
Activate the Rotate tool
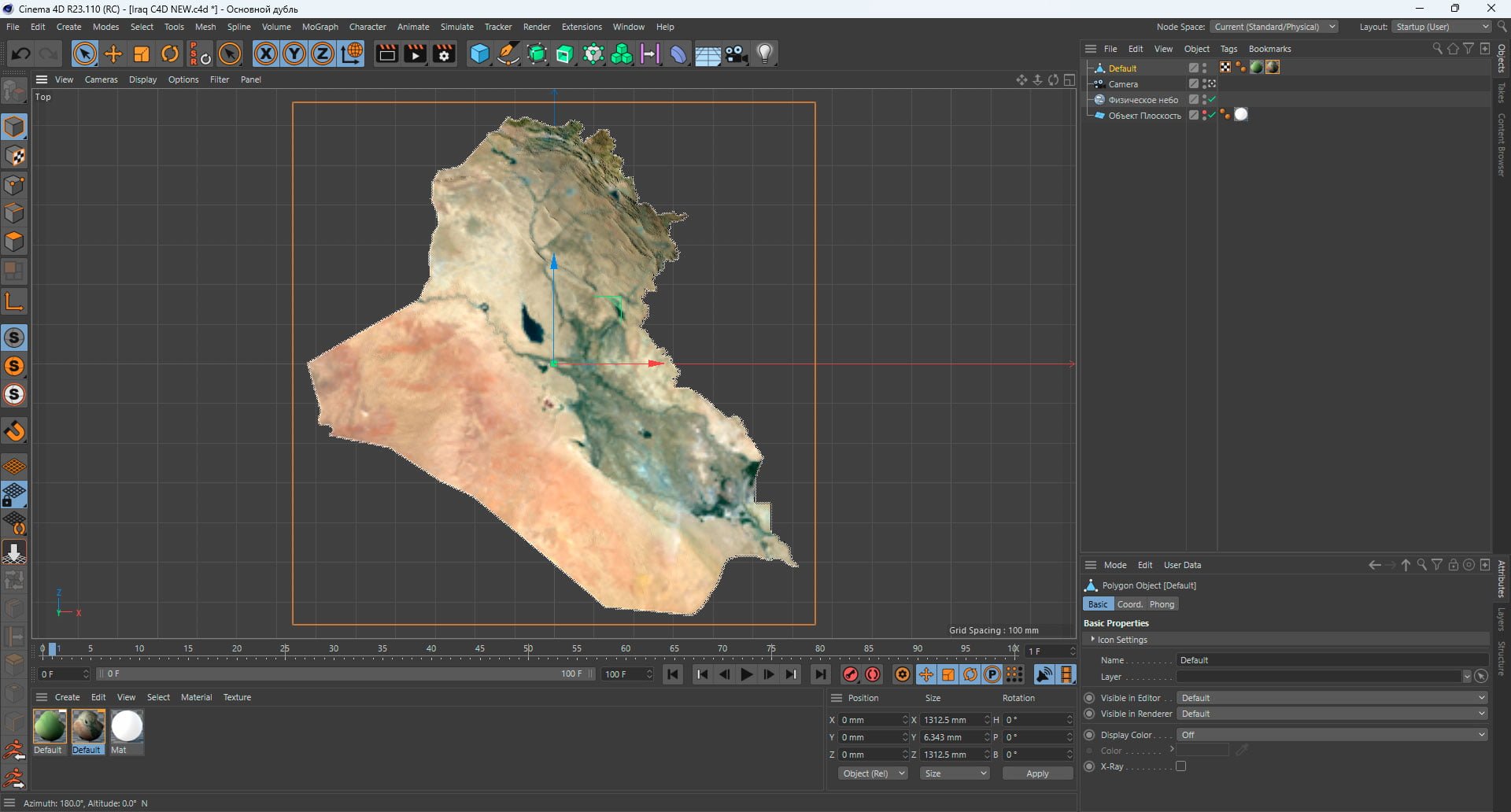click(170, 54)
